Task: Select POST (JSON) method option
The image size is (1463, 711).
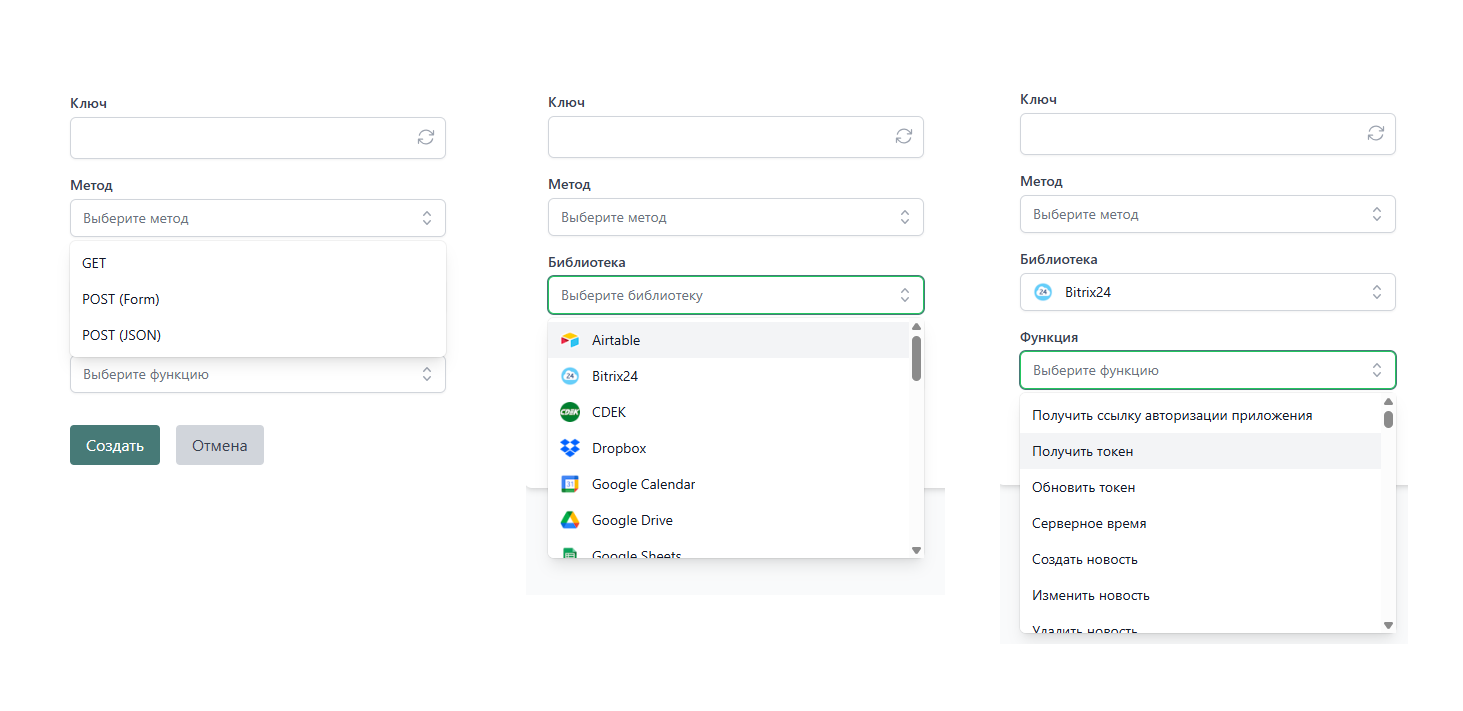Action: pyautogui.click(x=258, y=335)
